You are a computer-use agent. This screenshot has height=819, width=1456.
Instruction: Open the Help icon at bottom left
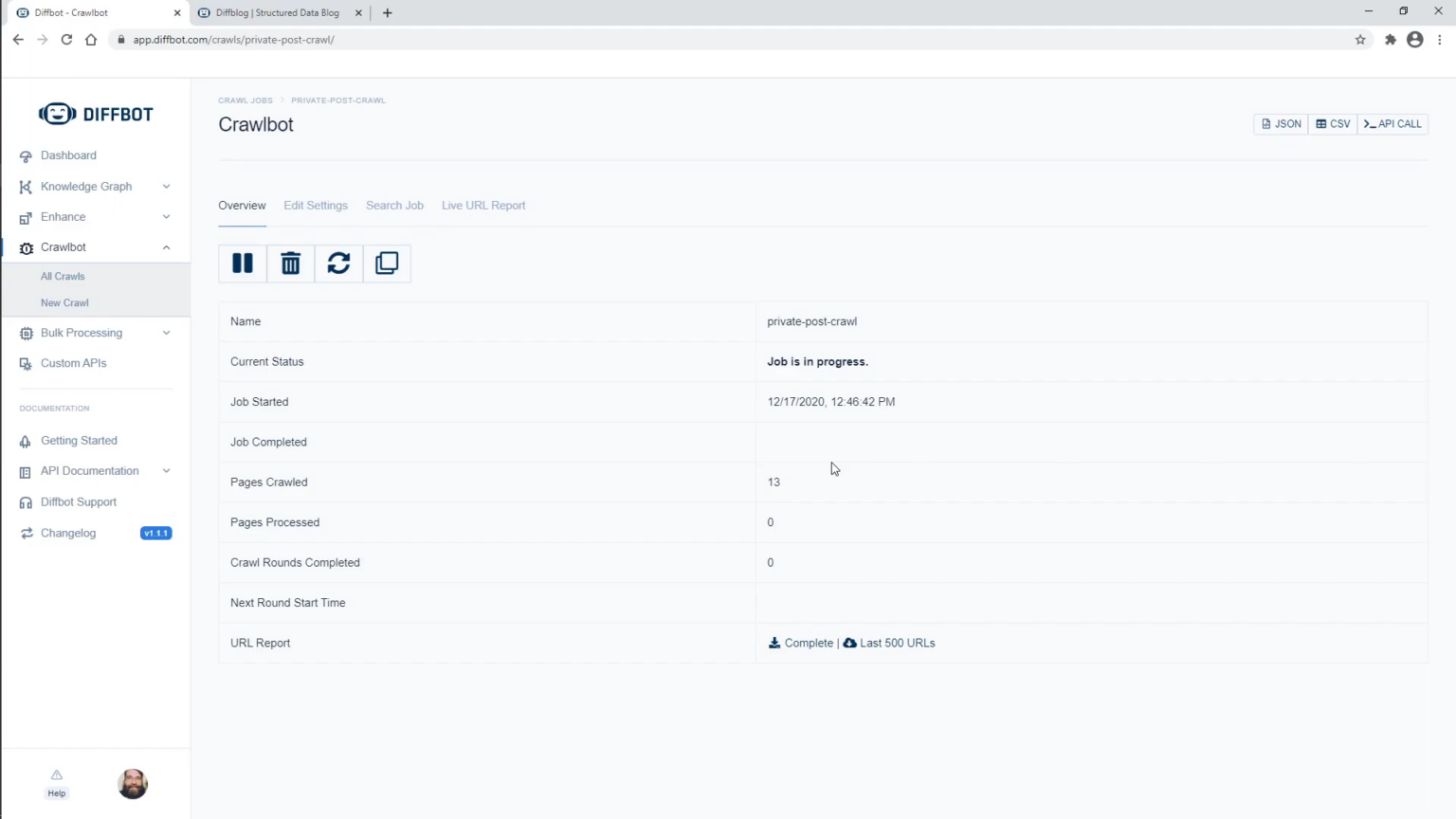coord(57,783)
